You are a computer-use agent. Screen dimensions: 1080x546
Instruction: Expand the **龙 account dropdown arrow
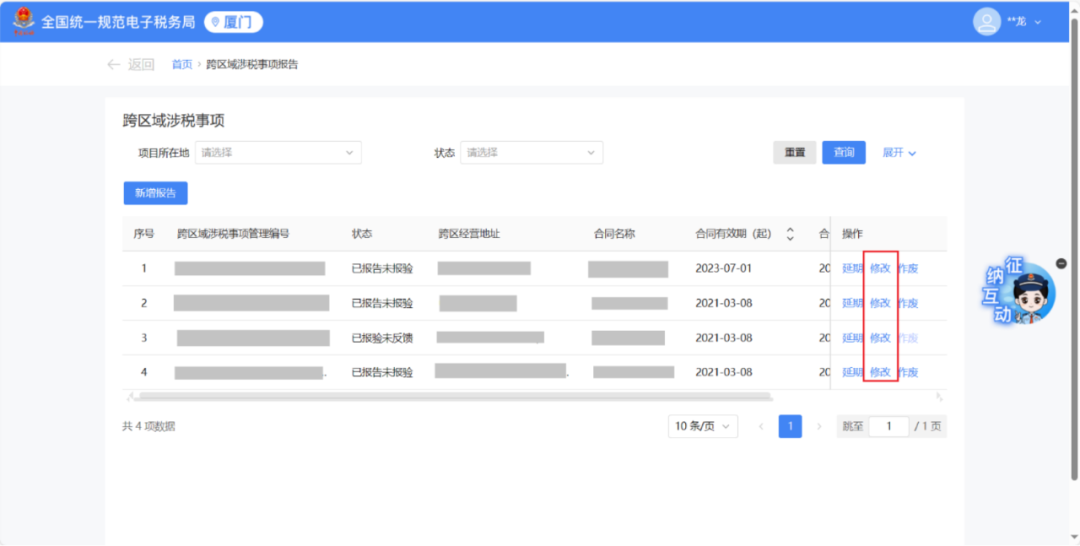1038,22
